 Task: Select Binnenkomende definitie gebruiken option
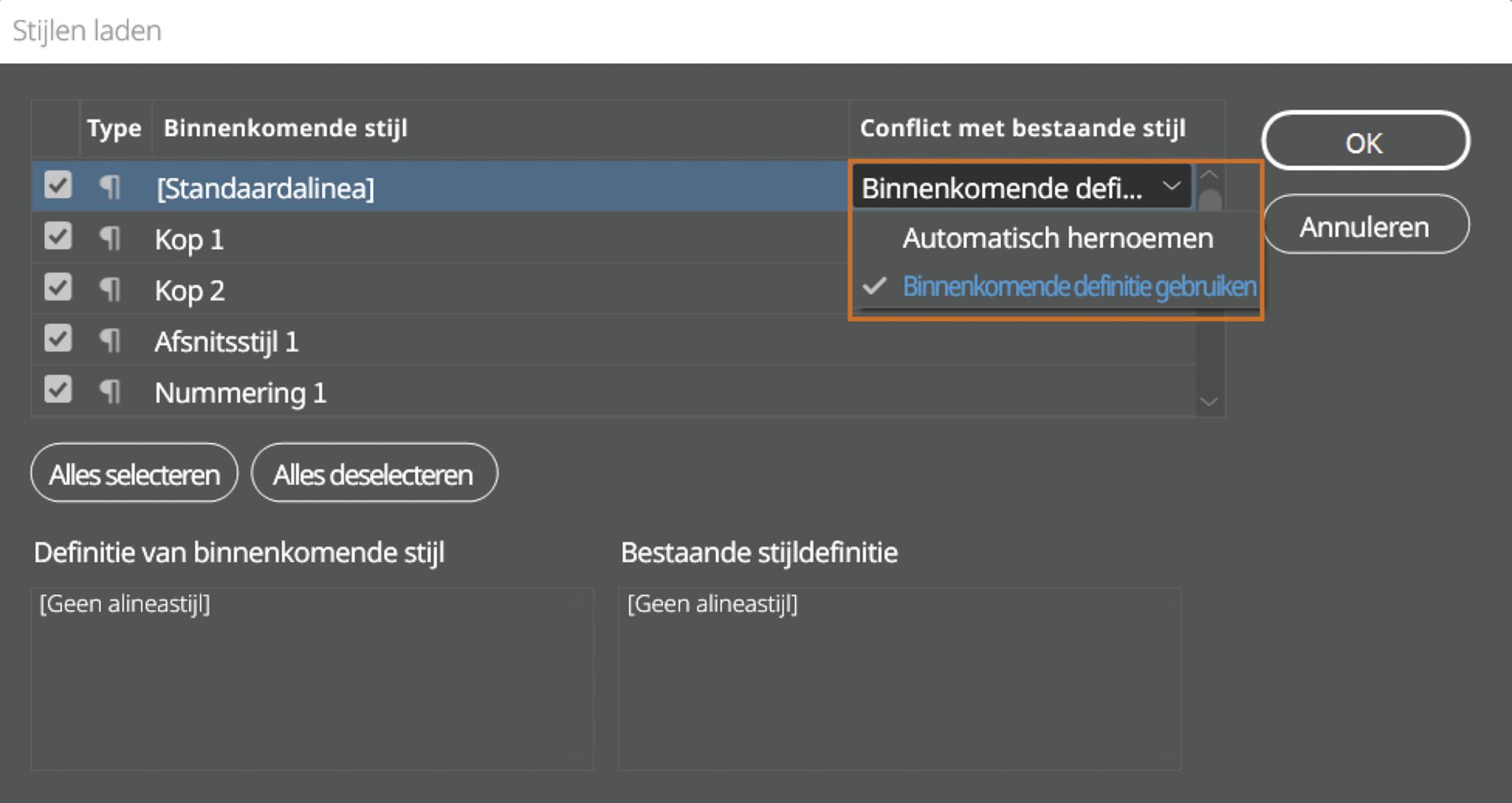[1079, 287]
